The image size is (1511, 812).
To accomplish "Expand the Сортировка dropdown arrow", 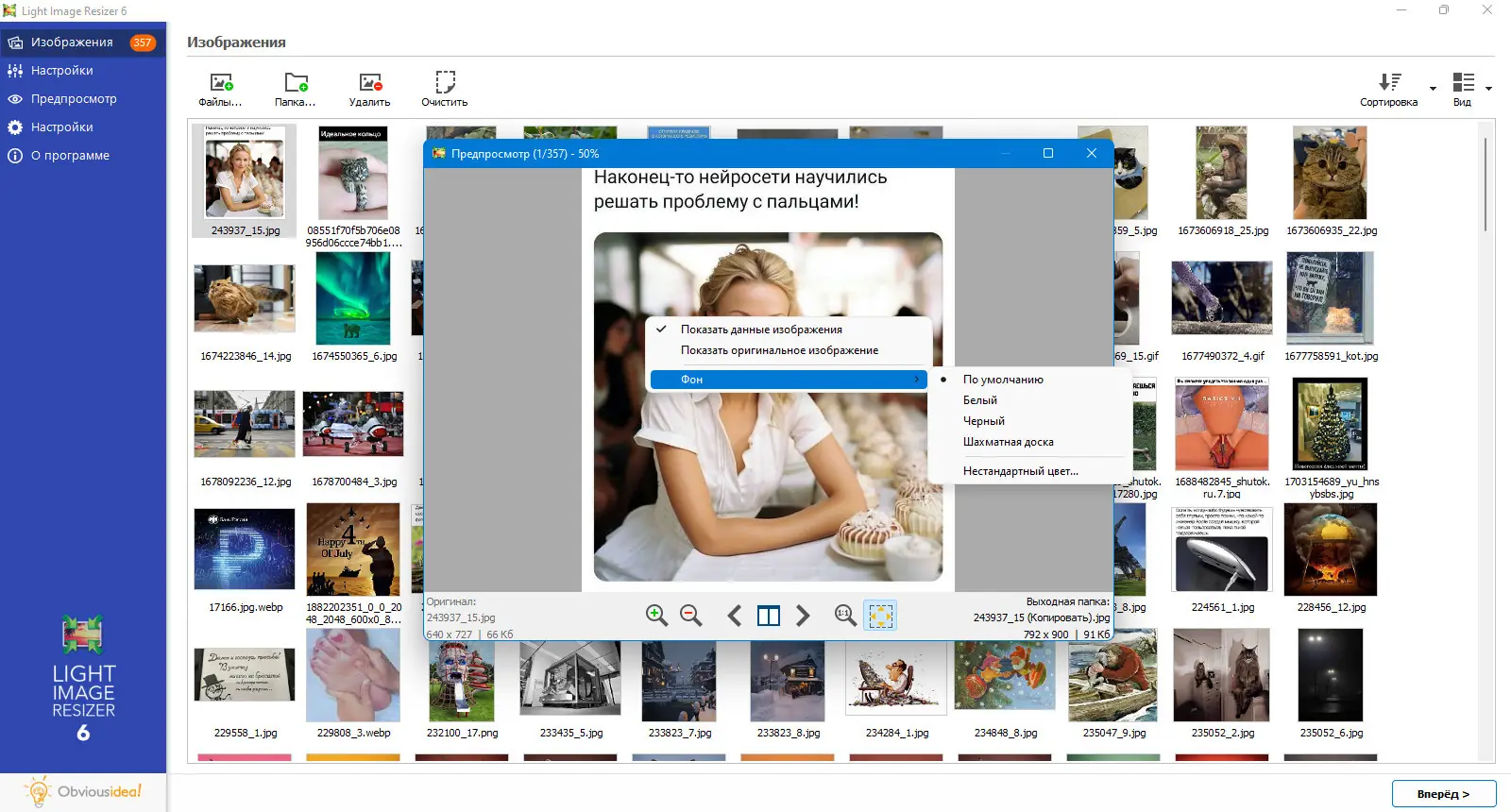I will (1433, 88).
